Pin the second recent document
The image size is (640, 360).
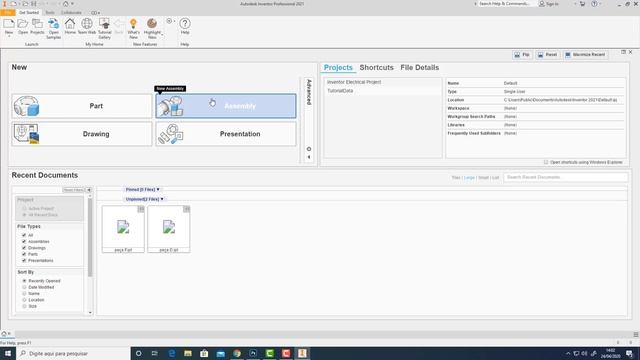pos(187,209)
